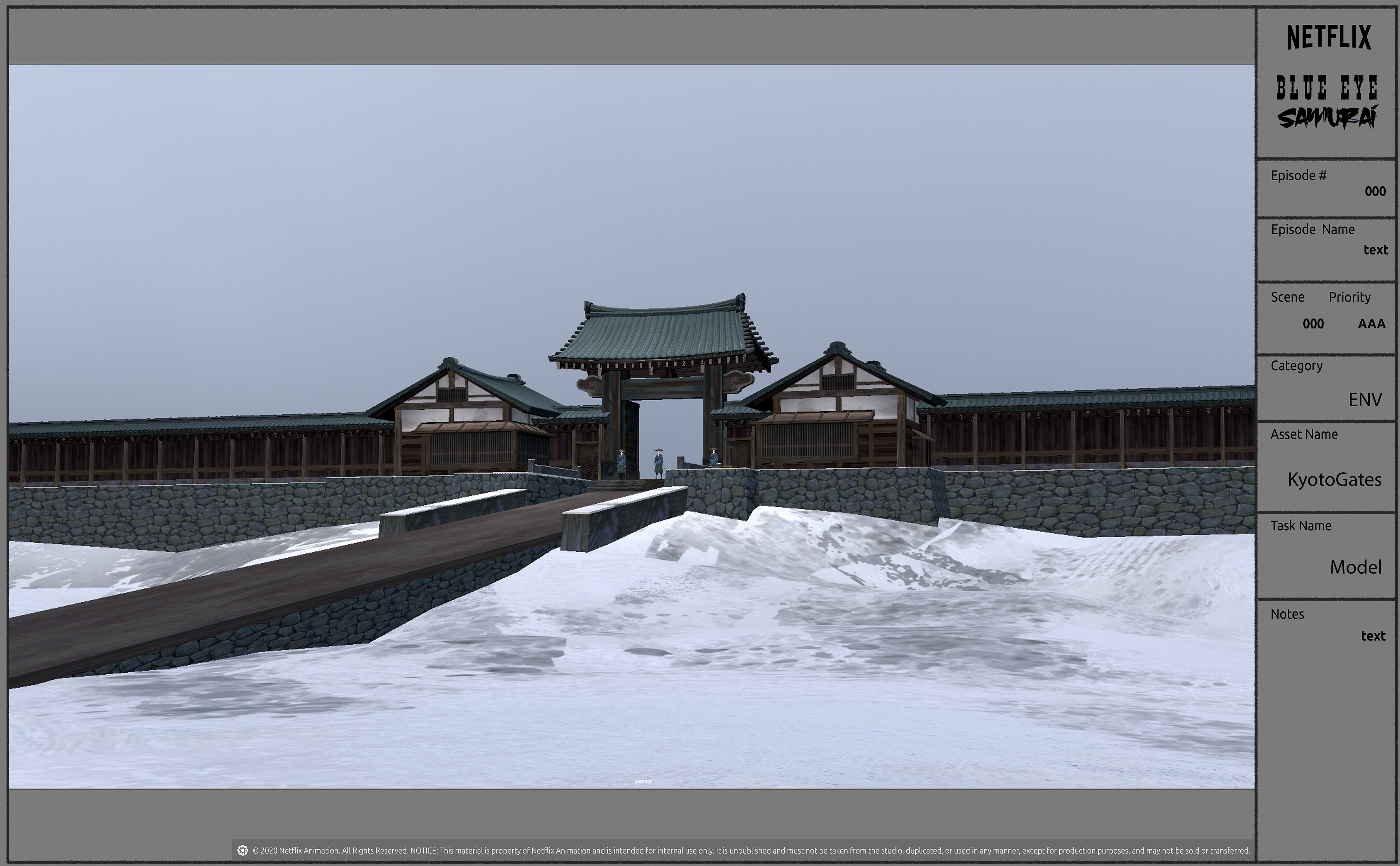Click the Task Name value Model
The image size is (1400, 866).
(x=1355, y=567)
